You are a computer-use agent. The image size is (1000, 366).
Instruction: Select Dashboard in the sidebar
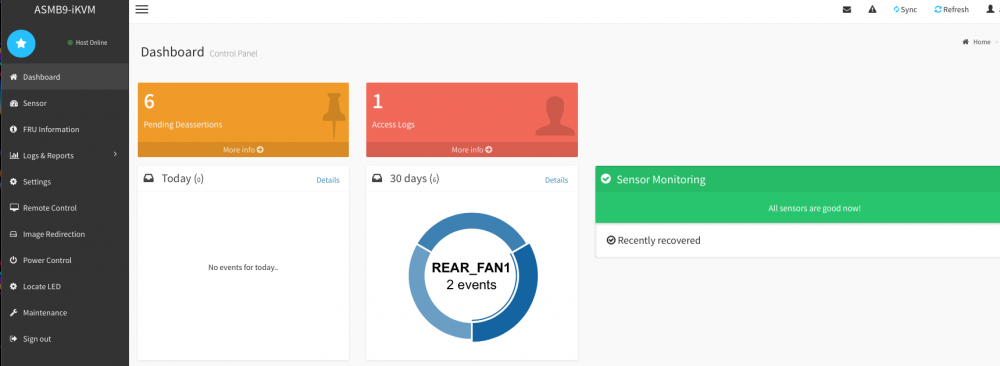(64, 77)
